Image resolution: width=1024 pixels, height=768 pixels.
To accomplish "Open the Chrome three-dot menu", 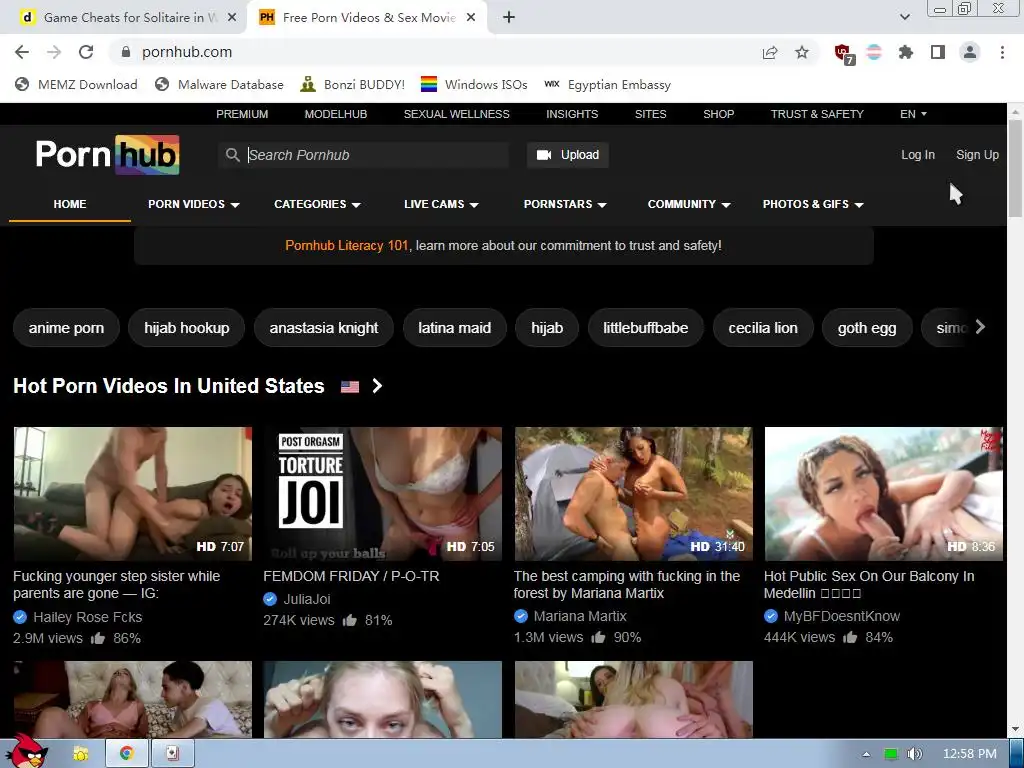I will point(1002,52).
